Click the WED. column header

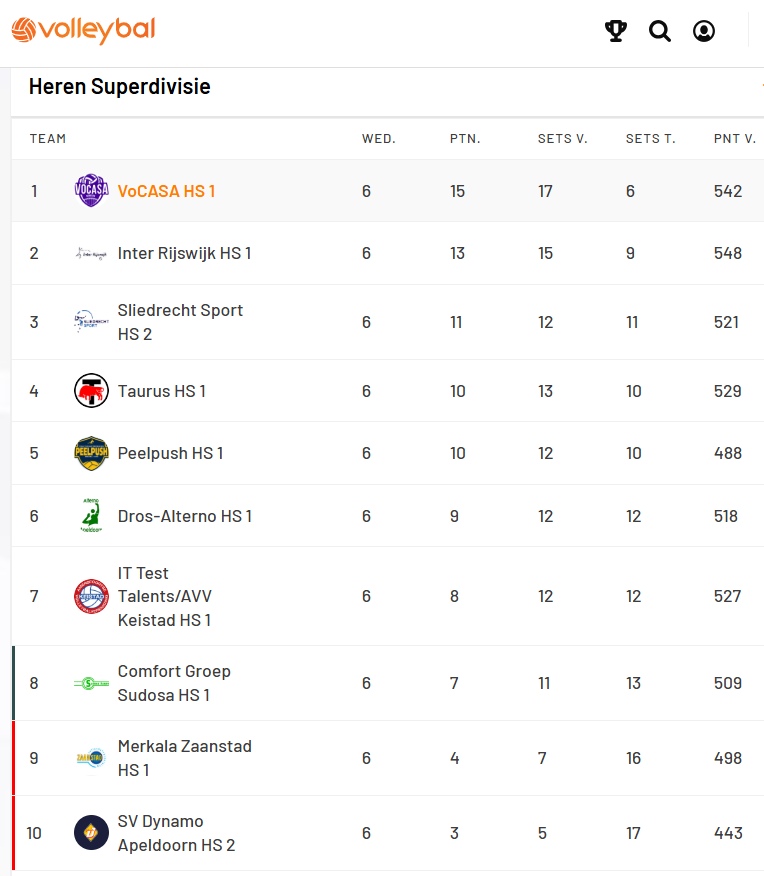[x=379, y=139]
